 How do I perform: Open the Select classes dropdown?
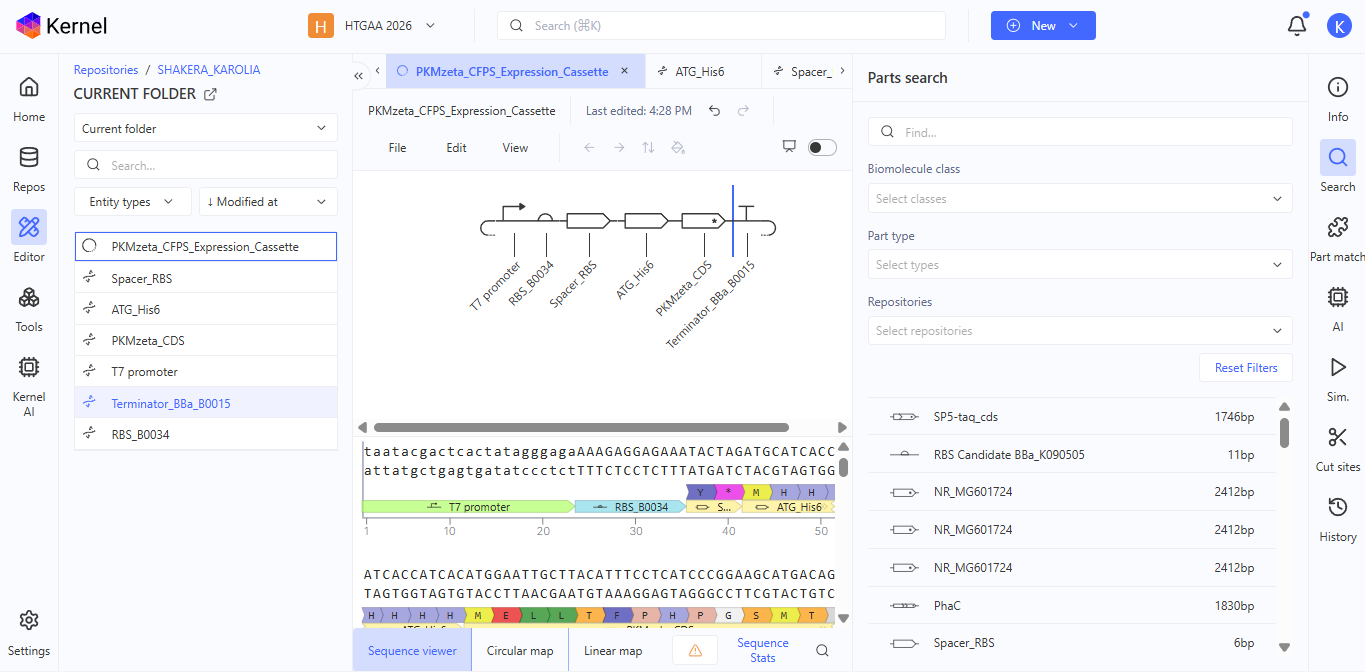[x=1080, y=198]
